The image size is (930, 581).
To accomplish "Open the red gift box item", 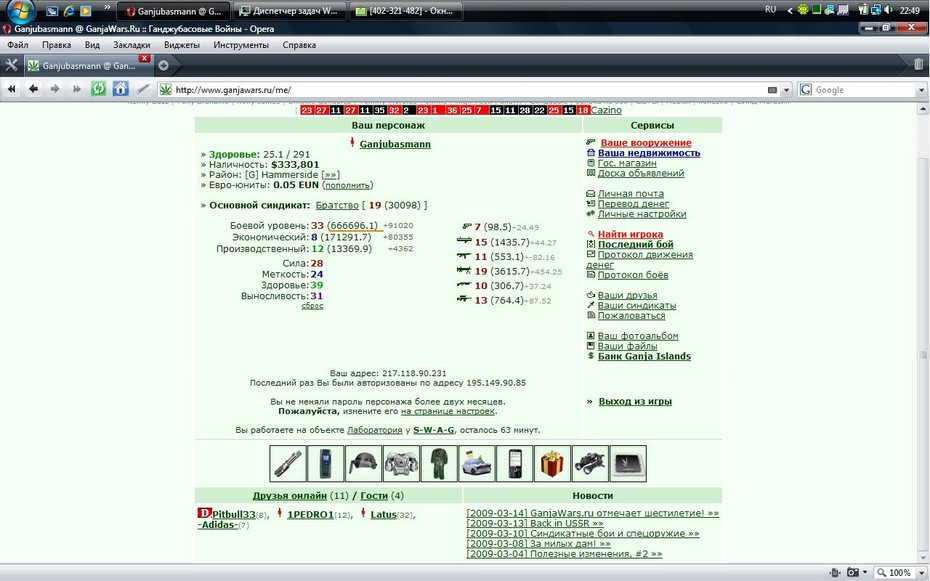I will [x=552, y=464].
